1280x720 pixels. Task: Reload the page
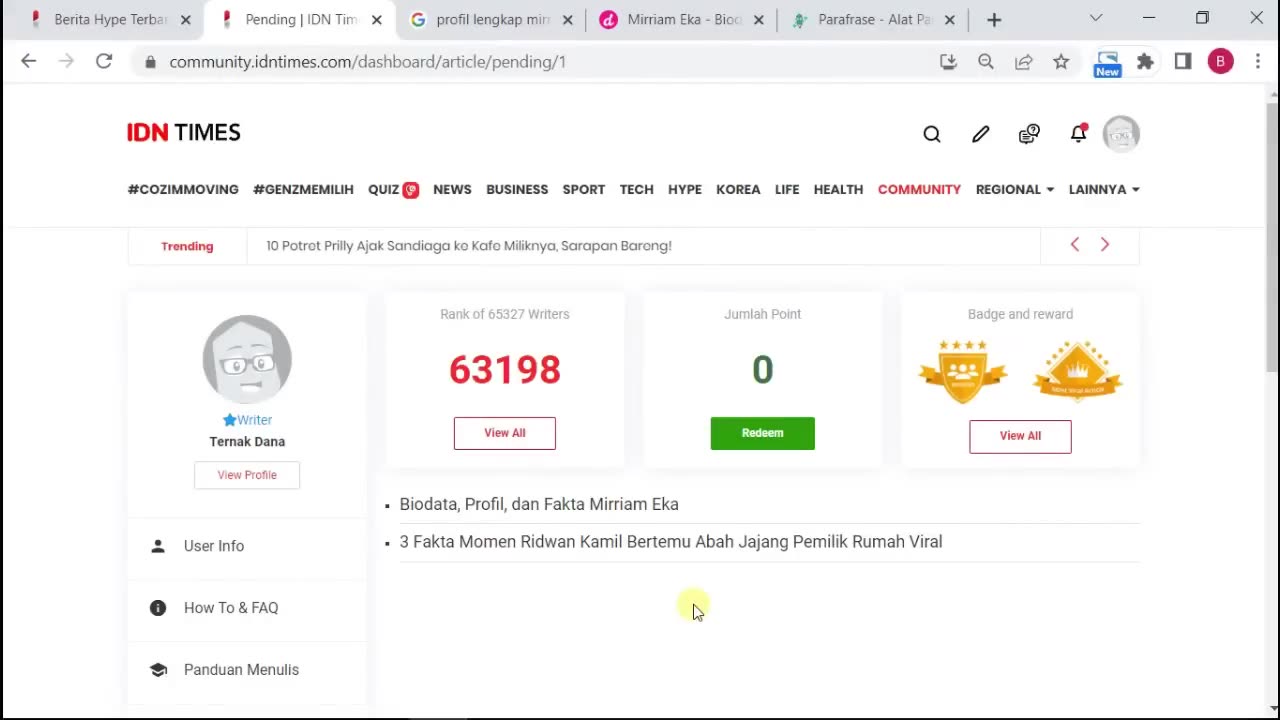(104, 61)
